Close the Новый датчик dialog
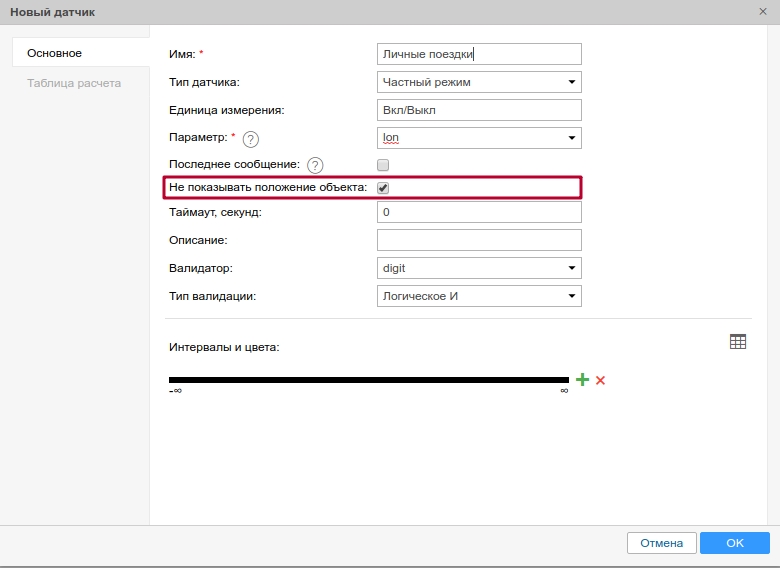This screenshot has width=780, height=568. coord(764,11)
